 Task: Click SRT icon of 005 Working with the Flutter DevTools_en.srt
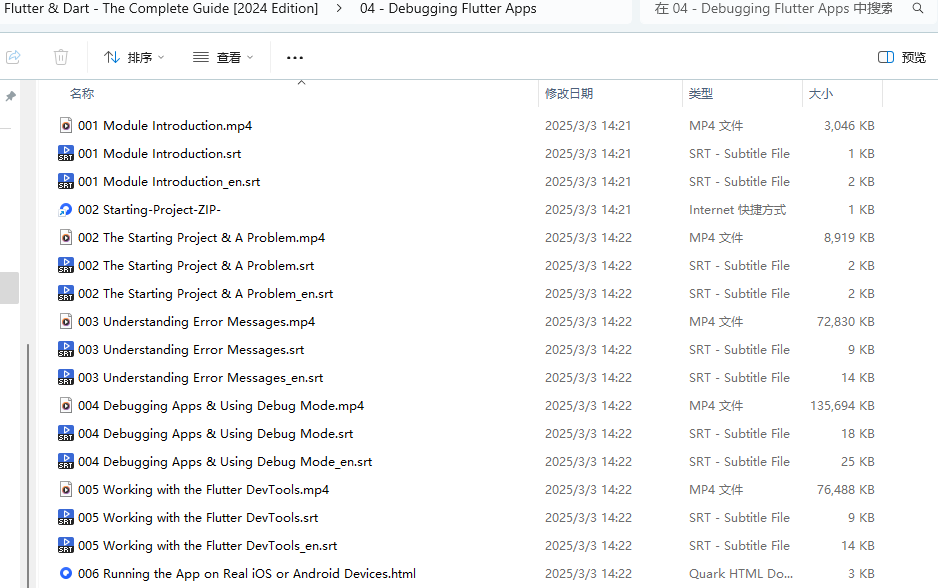66,546
